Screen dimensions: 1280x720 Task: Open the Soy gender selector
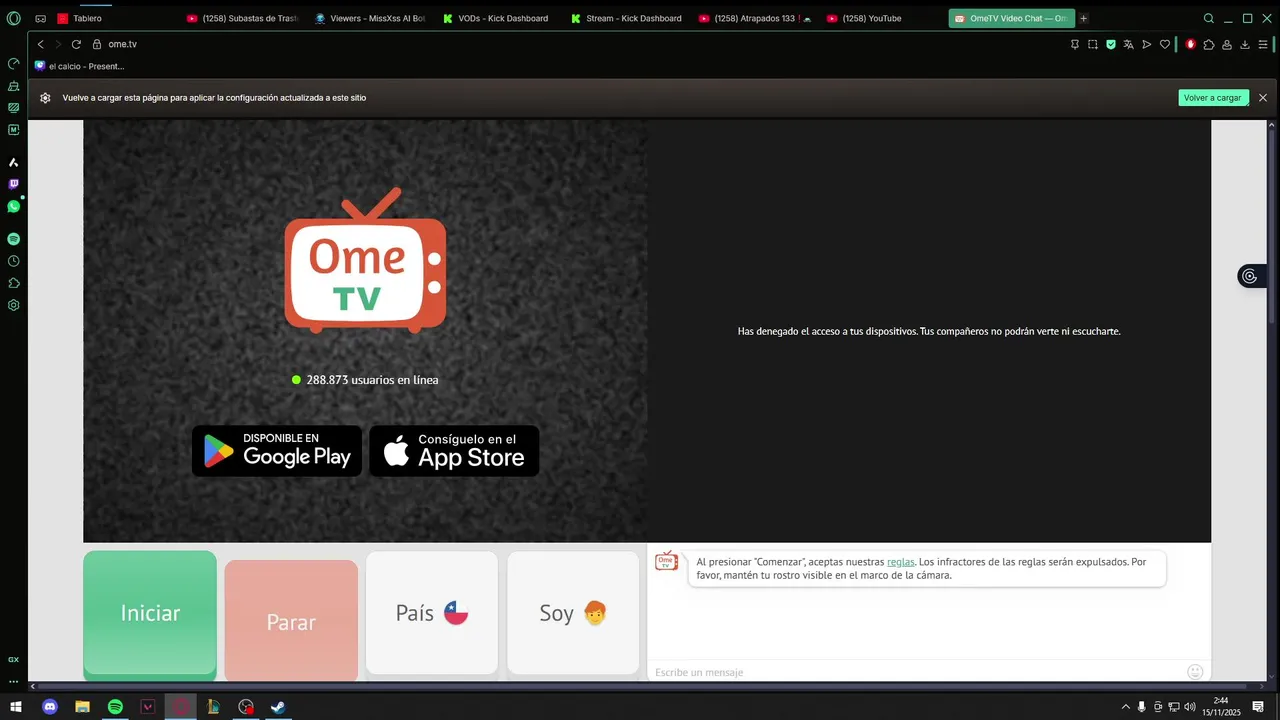click(573, 613)
